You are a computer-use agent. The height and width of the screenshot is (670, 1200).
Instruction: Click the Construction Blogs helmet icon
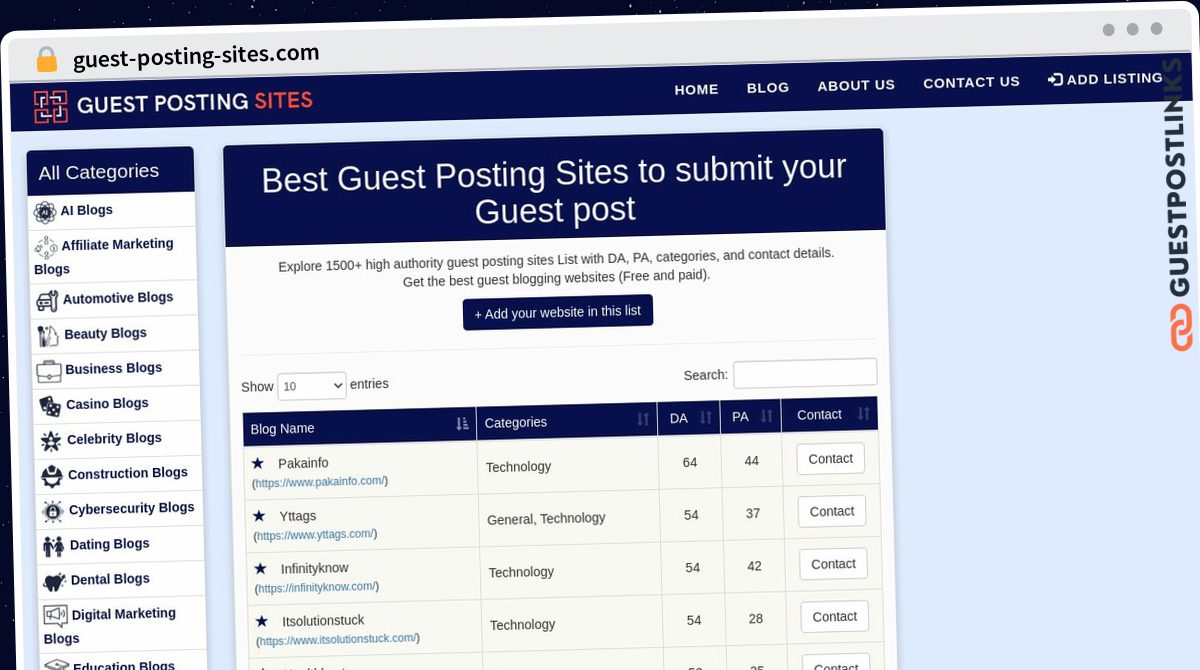(x=52, y=476)
